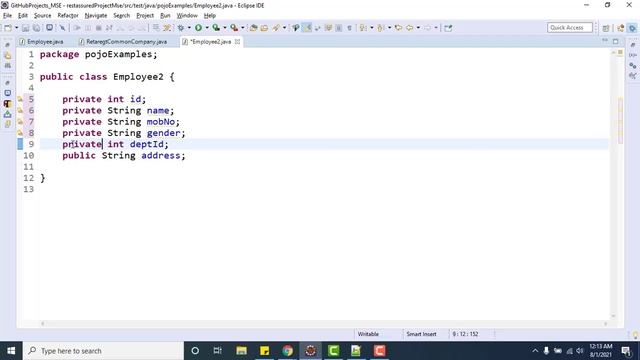Open File Explorer from the taskbar
Screen dimensions: 640x360
point(241,351)
